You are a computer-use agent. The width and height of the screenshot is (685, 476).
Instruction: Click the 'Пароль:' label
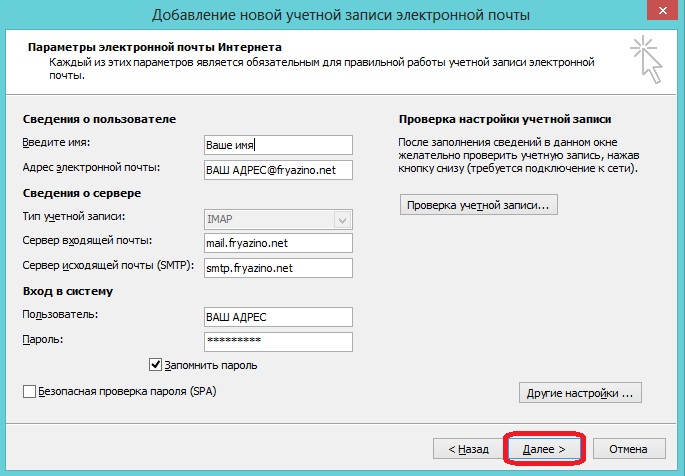[43, 339]
